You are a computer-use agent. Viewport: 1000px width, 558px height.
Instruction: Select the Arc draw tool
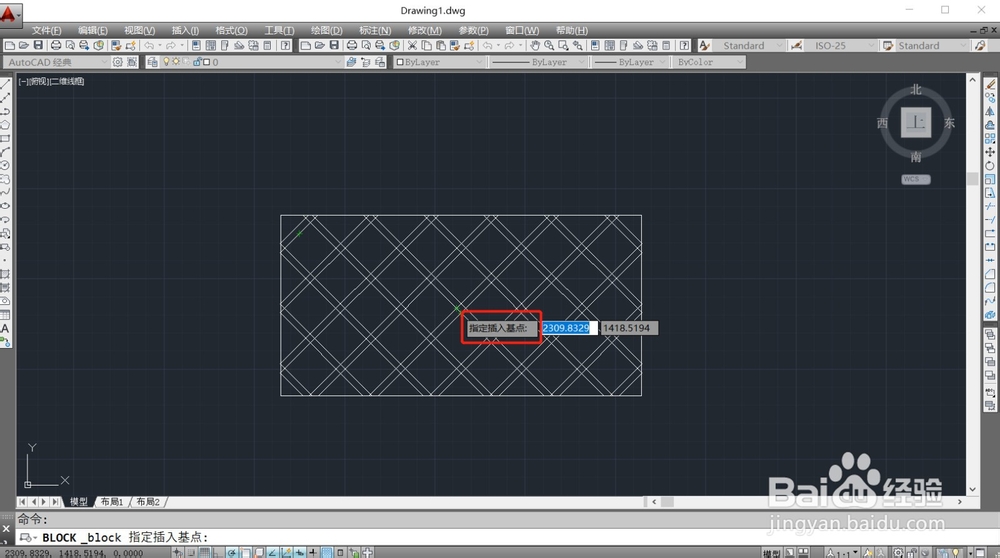click(x=5, y=152)
